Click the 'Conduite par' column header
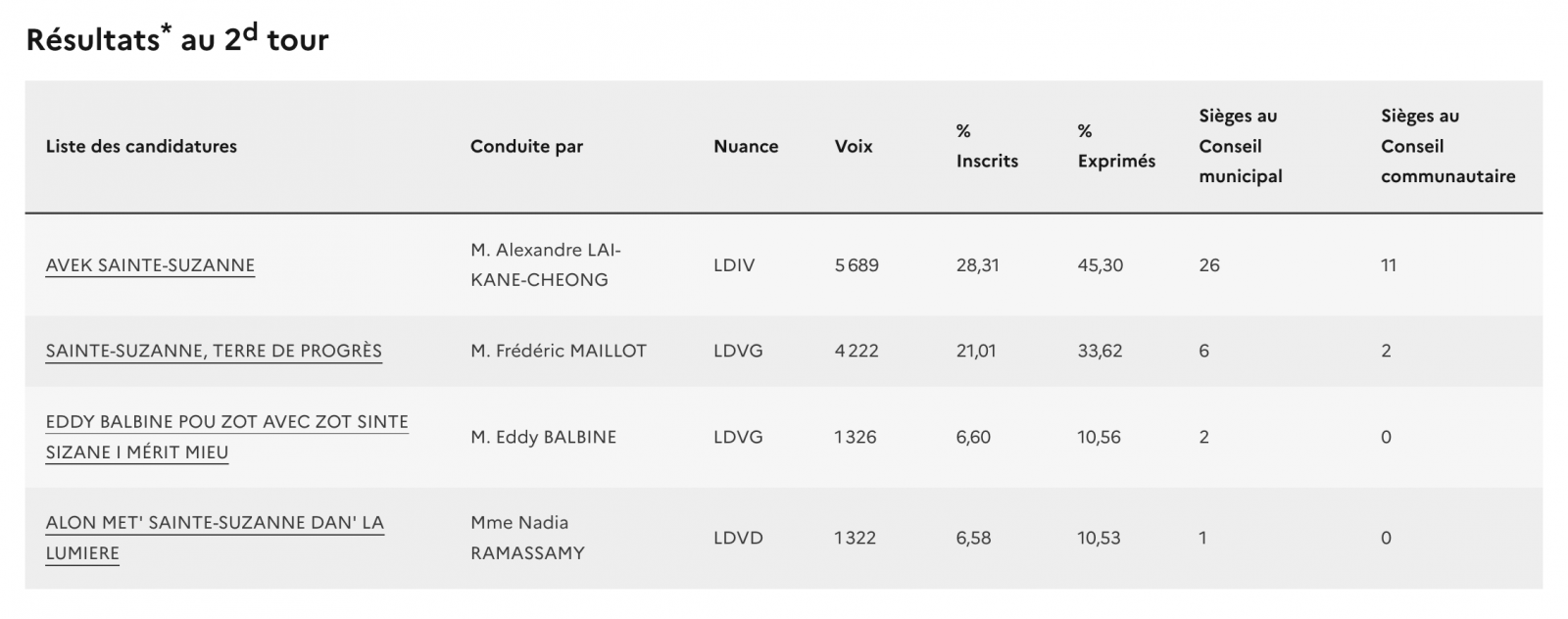 (526, 146)
